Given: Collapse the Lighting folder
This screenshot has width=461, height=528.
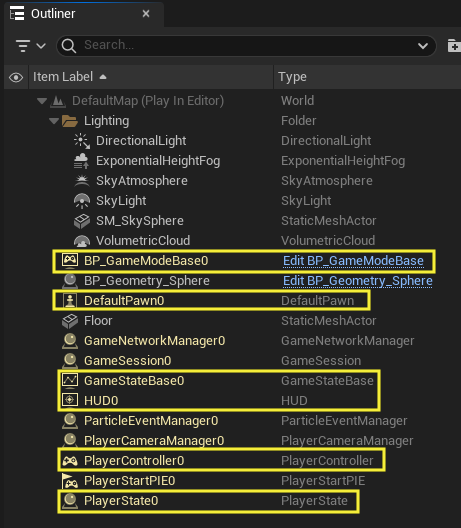Looking at the screenshot, I should (x=54, y=121).
